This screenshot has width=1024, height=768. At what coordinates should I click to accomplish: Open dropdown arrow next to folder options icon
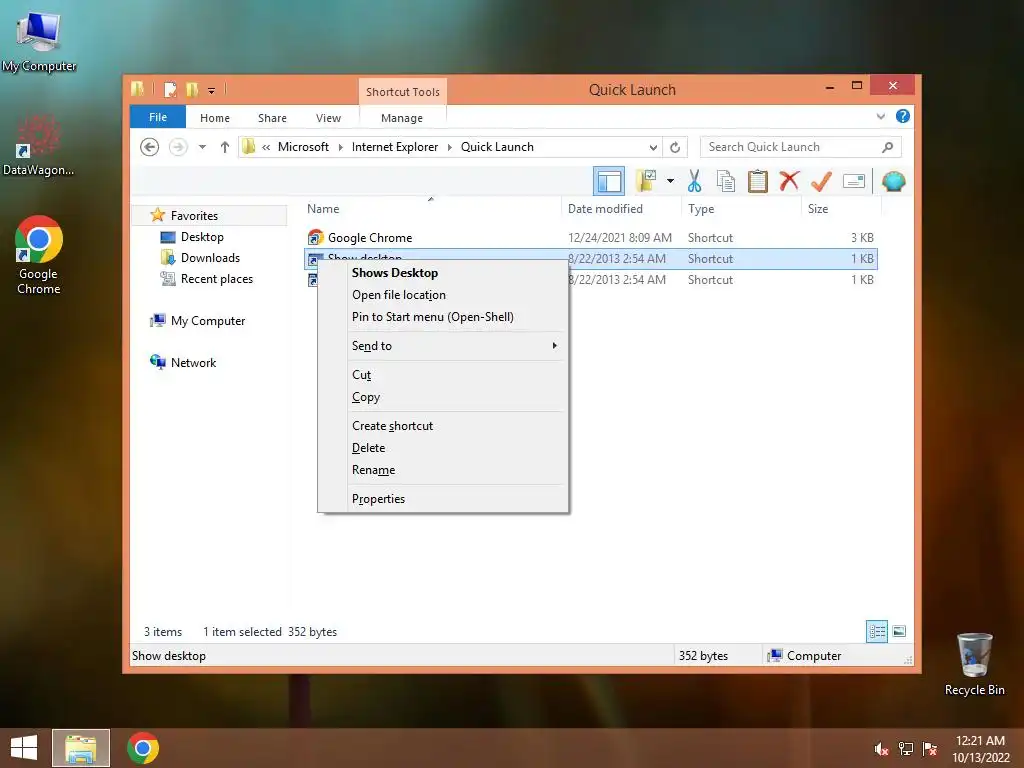670,181
